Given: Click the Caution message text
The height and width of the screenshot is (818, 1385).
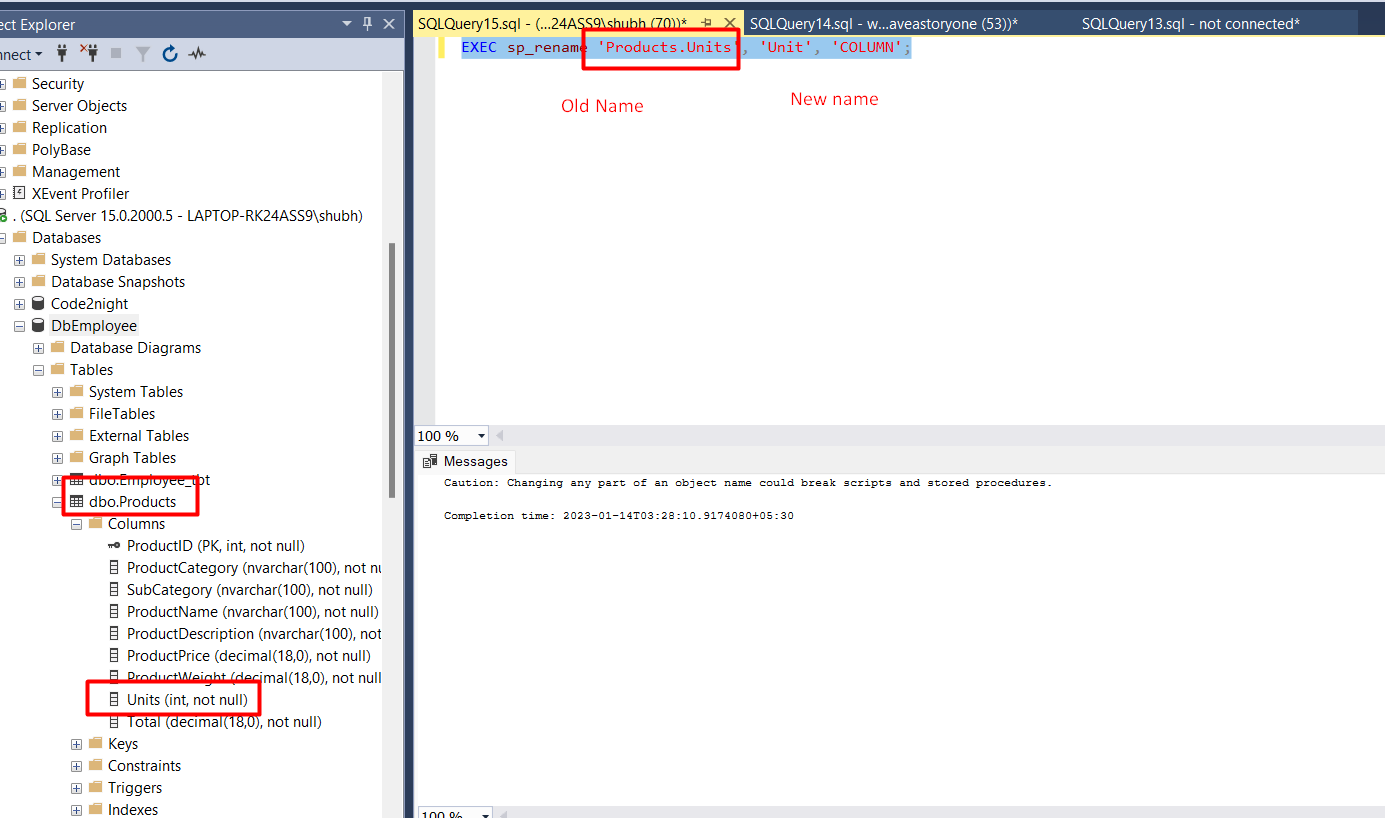Looking at the screenshot, I should (x=748, y=483).
